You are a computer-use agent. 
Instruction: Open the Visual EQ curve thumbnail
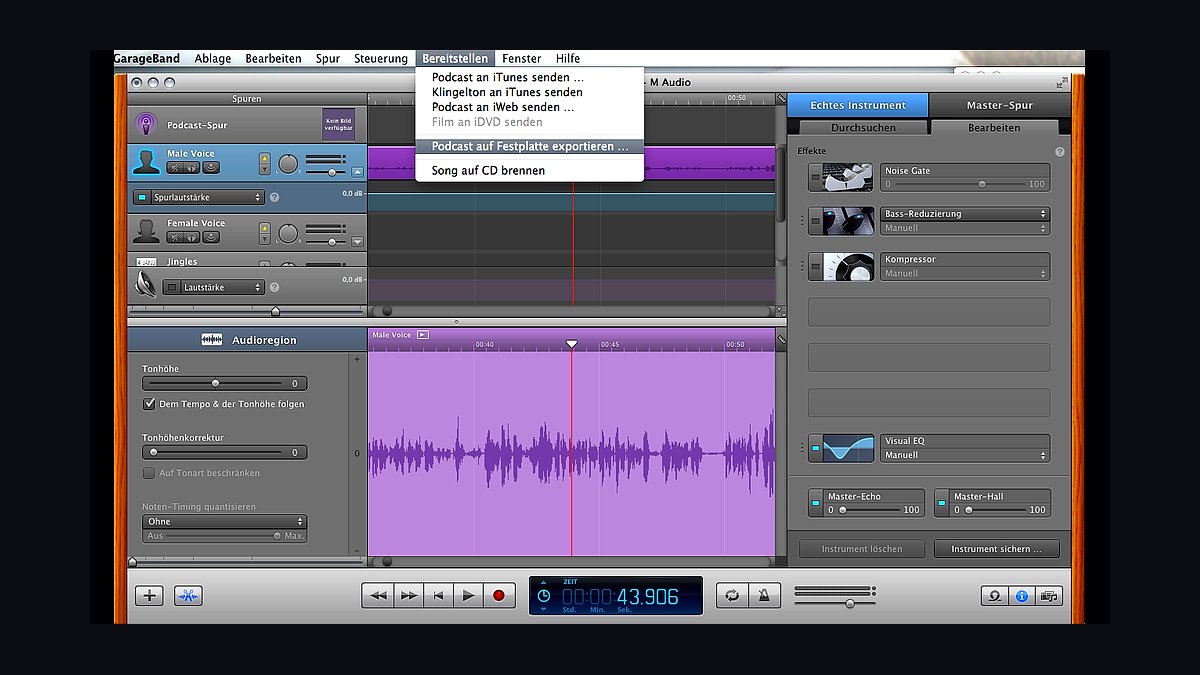(x=848, y=448)
